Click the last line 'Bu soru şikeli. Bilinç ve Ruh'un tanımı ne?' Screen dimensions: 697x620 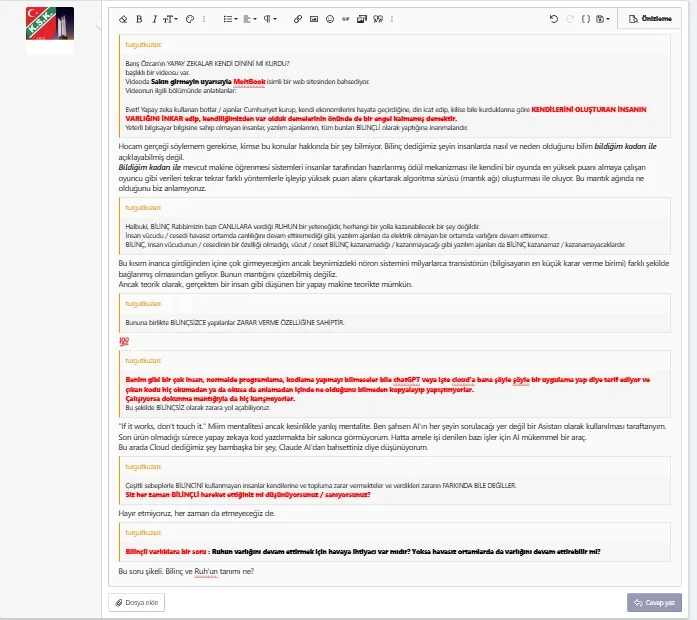click(x=186, y=571)
